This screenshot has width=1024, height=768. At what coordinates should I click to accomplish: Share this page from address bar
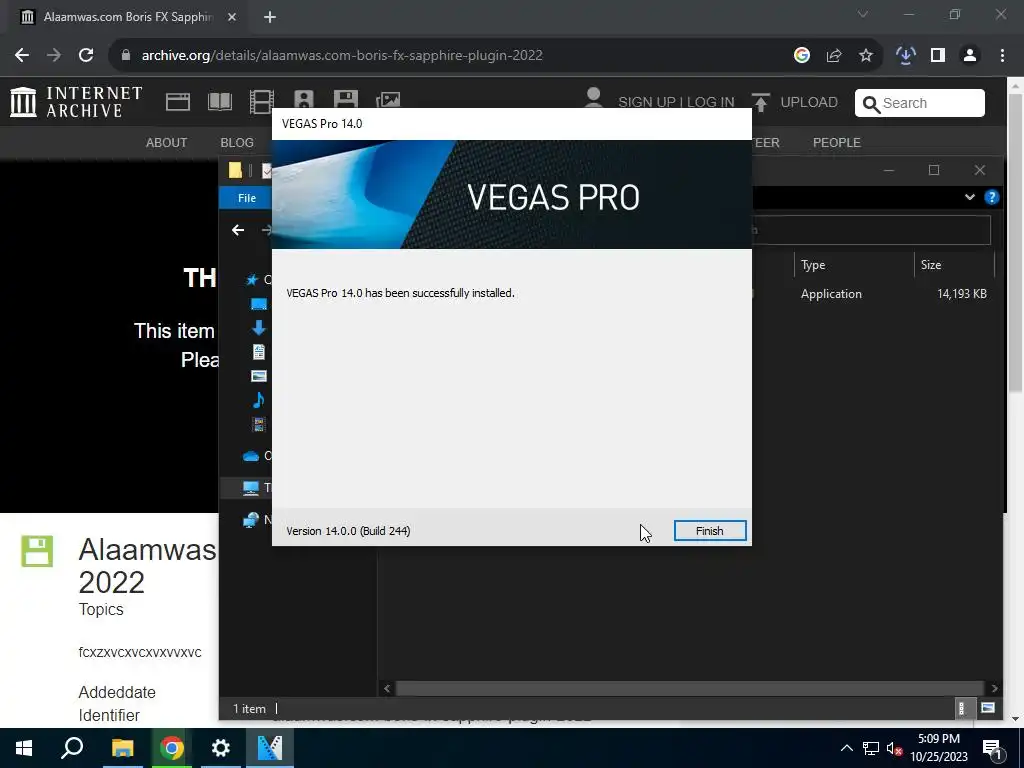834,56
